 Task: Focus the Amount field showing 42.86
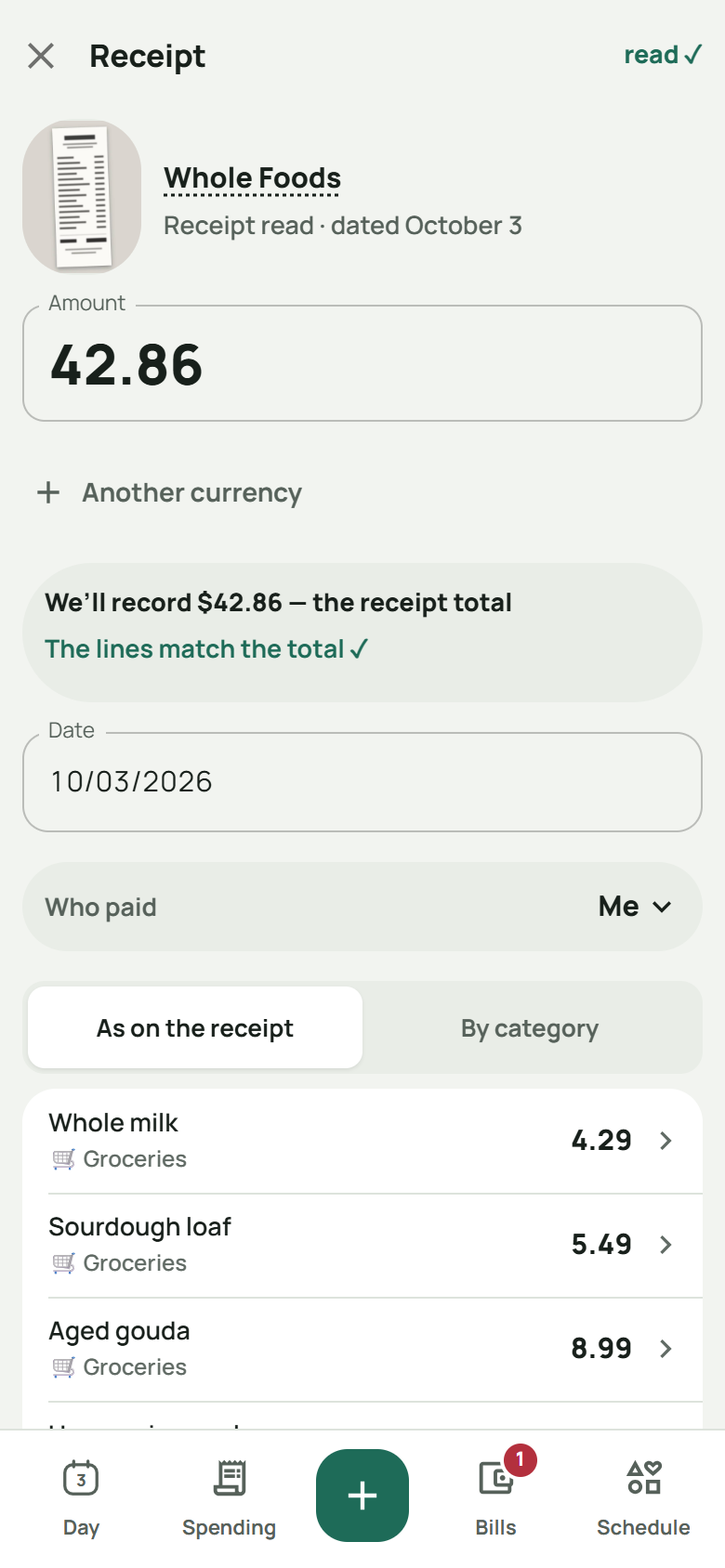362,363
